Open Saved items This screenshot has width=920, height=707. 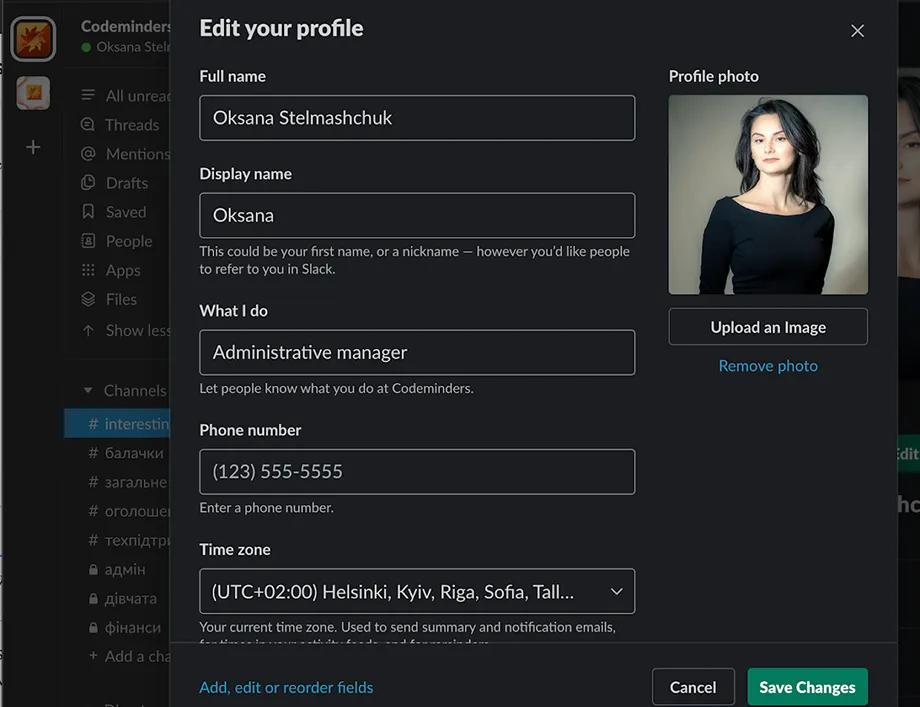click(x=124, y=211)
